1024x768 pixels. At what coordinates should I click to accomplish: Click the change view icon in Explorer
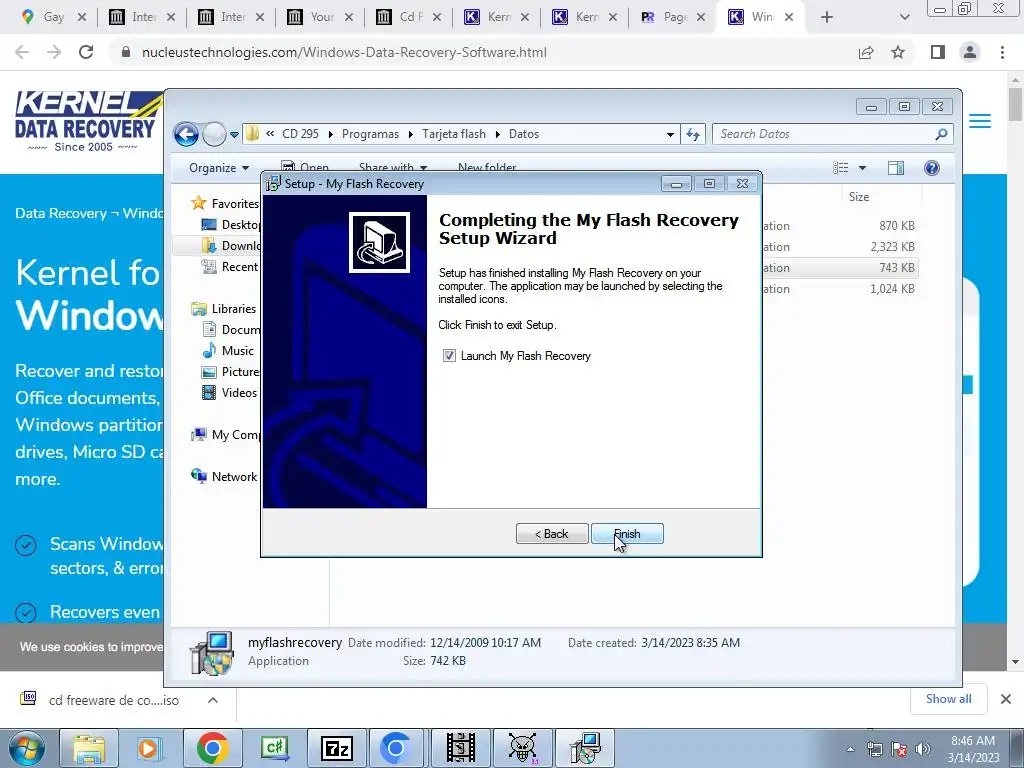pyautogui.click(x=840, y=168)
